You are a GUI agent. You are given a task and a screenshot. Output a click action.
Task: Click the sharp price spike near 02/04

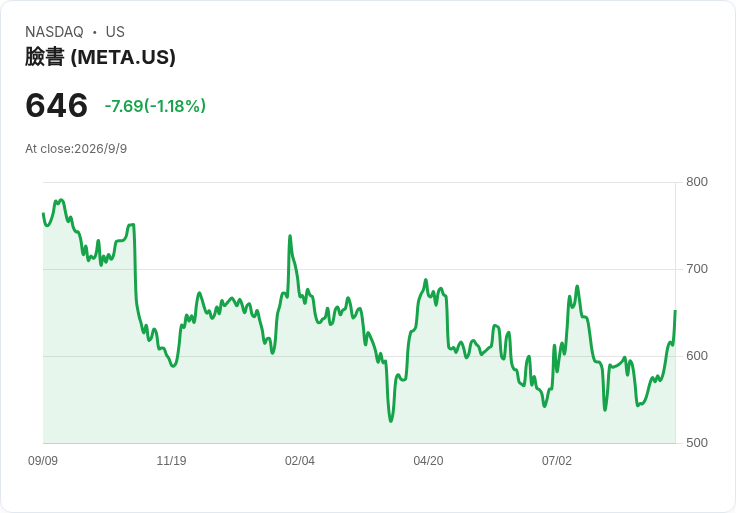tap(290, 236)
